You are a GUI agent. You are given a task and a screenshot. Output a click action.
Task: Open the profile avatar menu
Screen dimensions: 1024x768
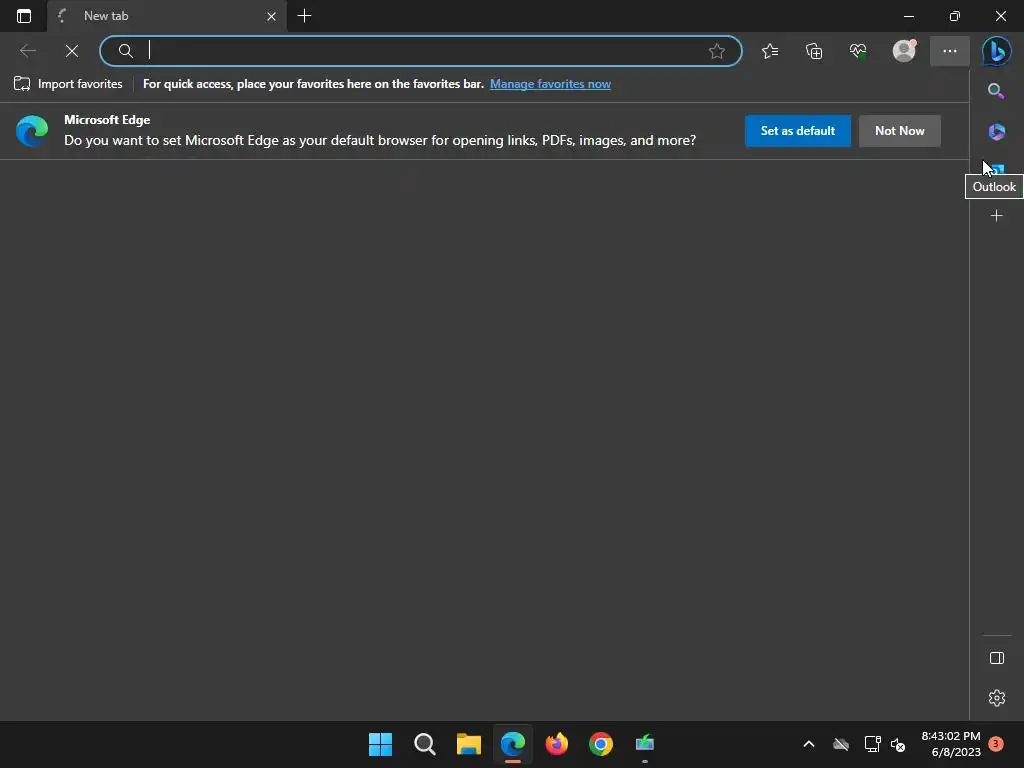tap(904, 51)
